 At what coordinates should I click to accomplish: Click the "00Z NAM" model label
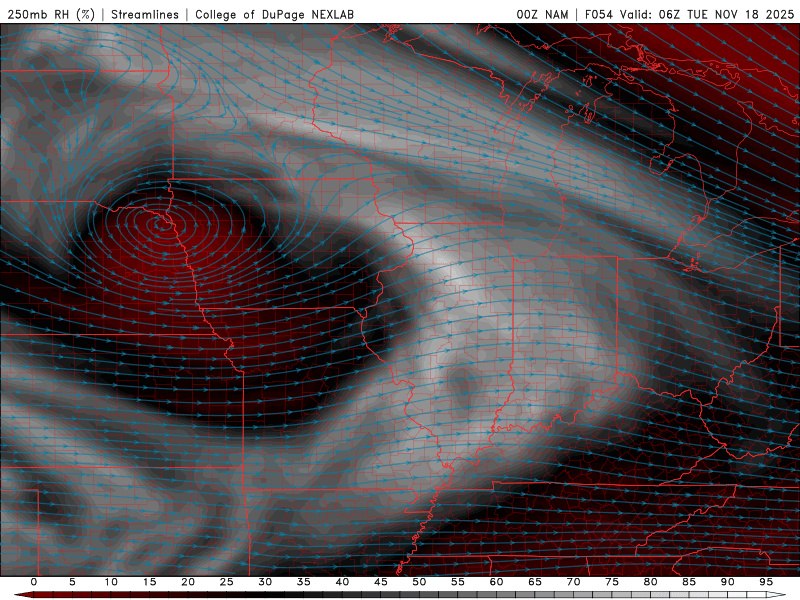coord(542,14)
